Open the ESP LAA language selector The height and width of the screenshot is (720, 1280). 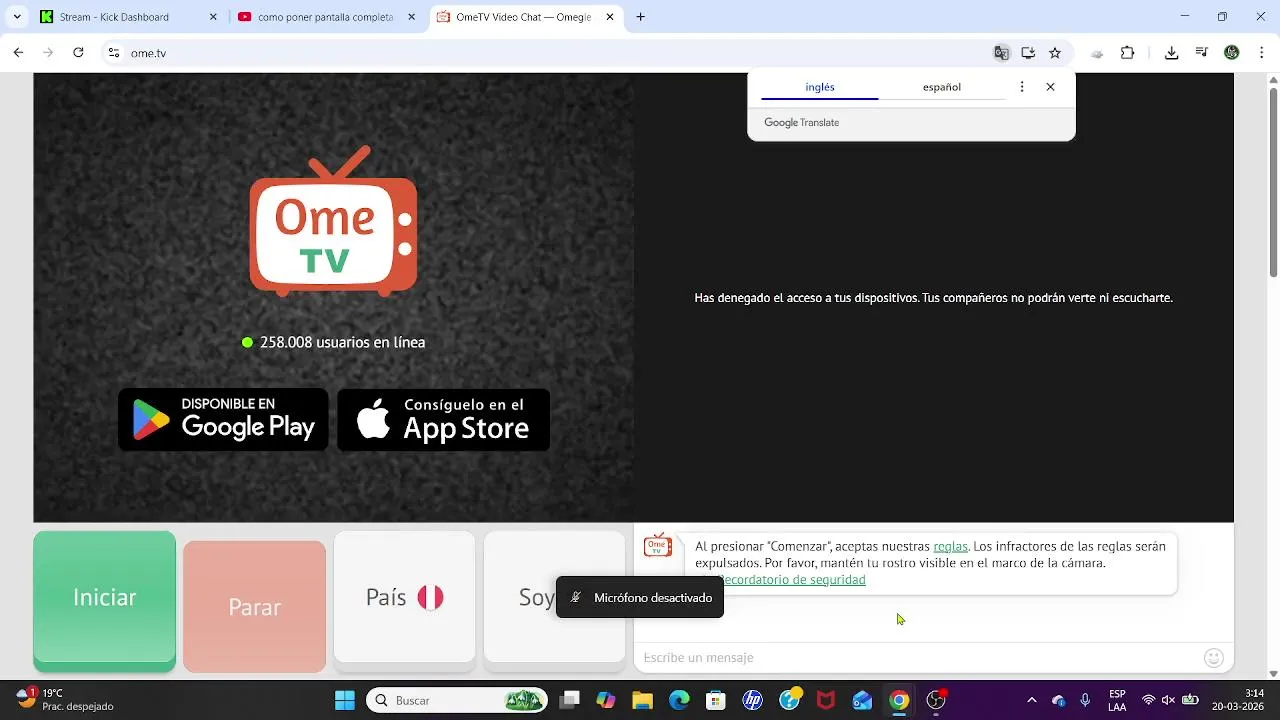pyautogui.click(x=1117, y=700)
